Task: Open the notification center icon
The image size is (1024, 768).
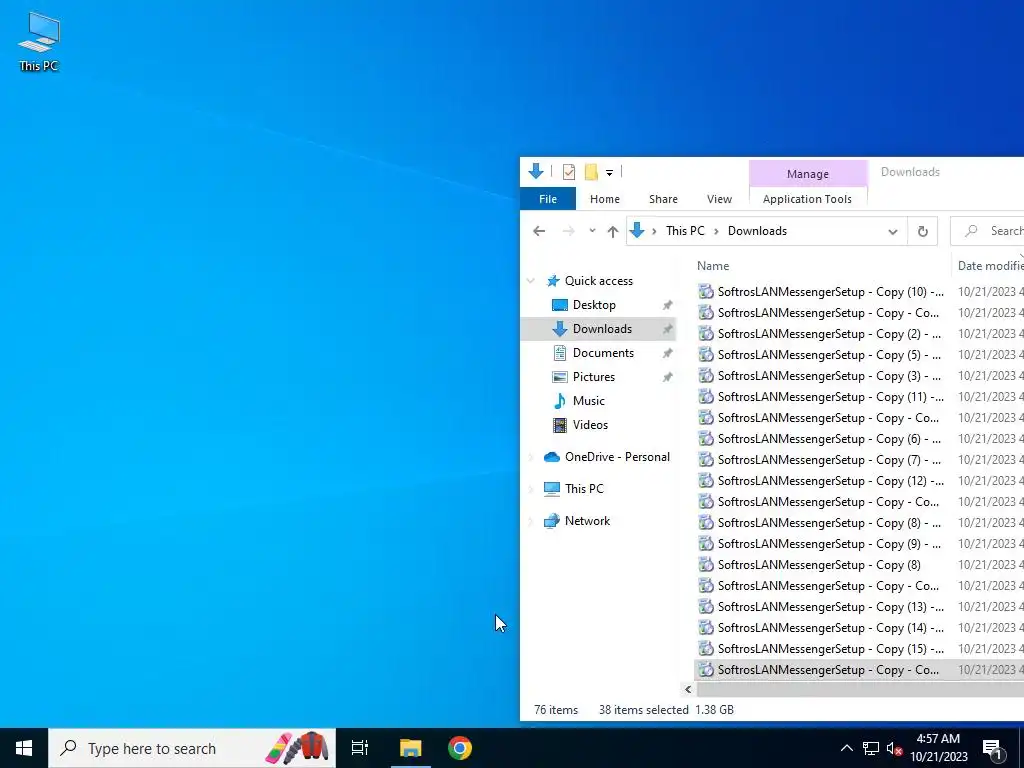Action: [993, 749]
